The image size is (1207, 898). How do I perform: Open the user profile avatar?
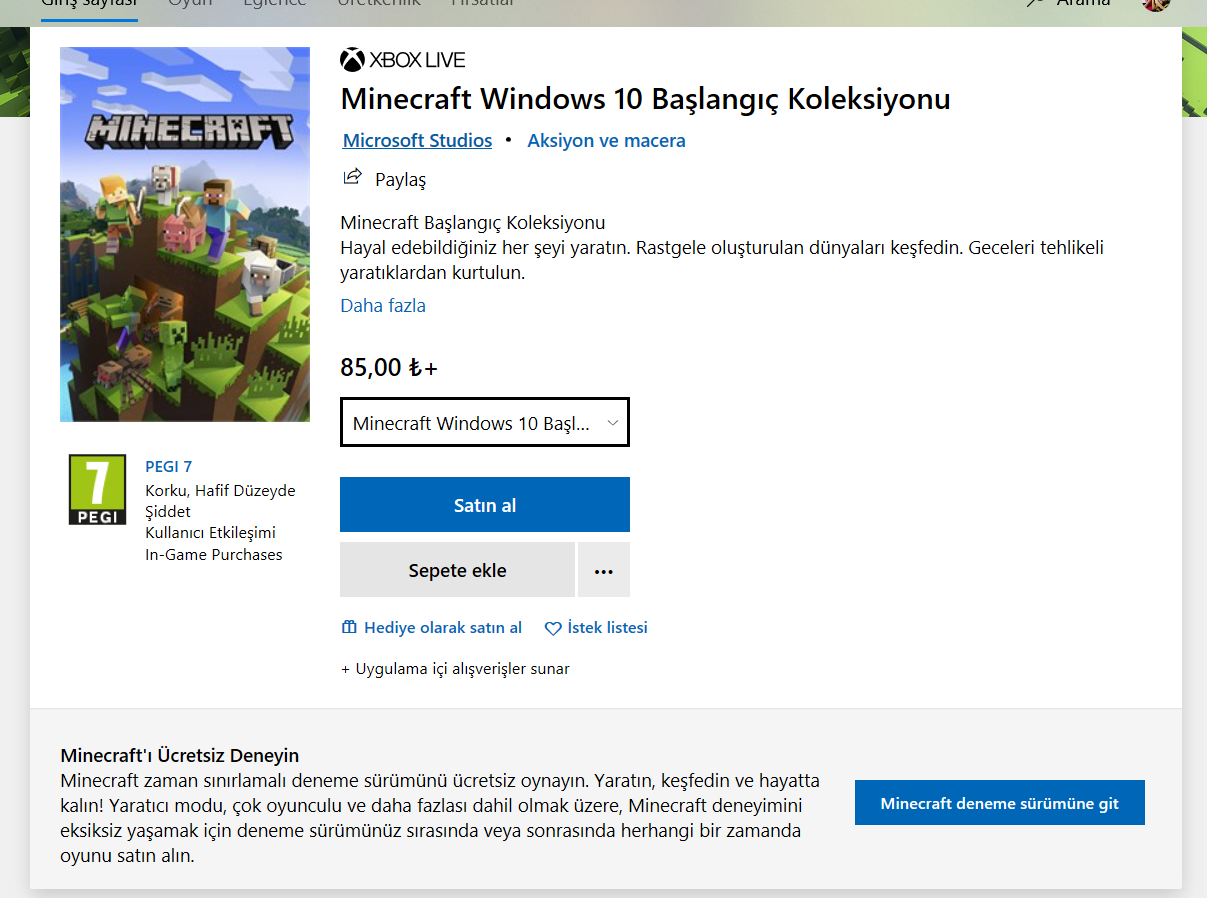click(1156, 4)
